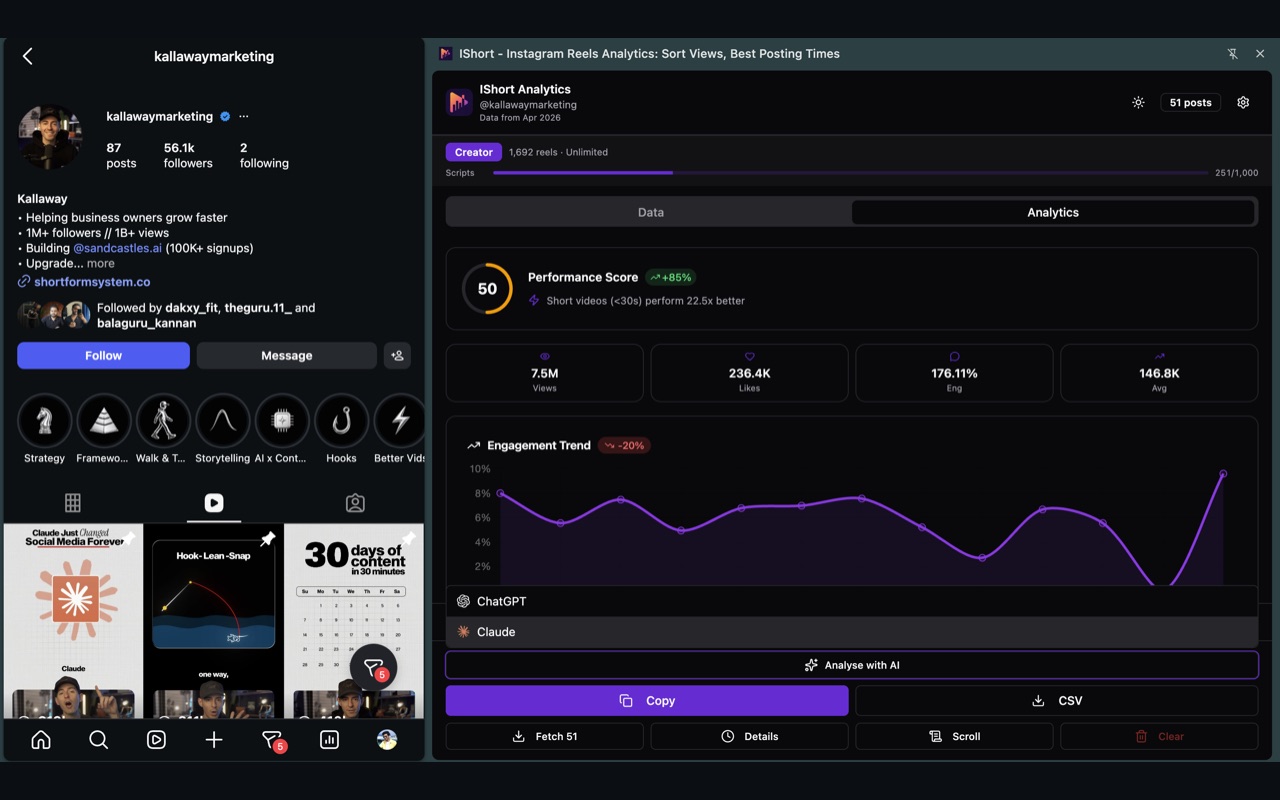
Task: Switch to the Data tab
Action: pos(650,212)
